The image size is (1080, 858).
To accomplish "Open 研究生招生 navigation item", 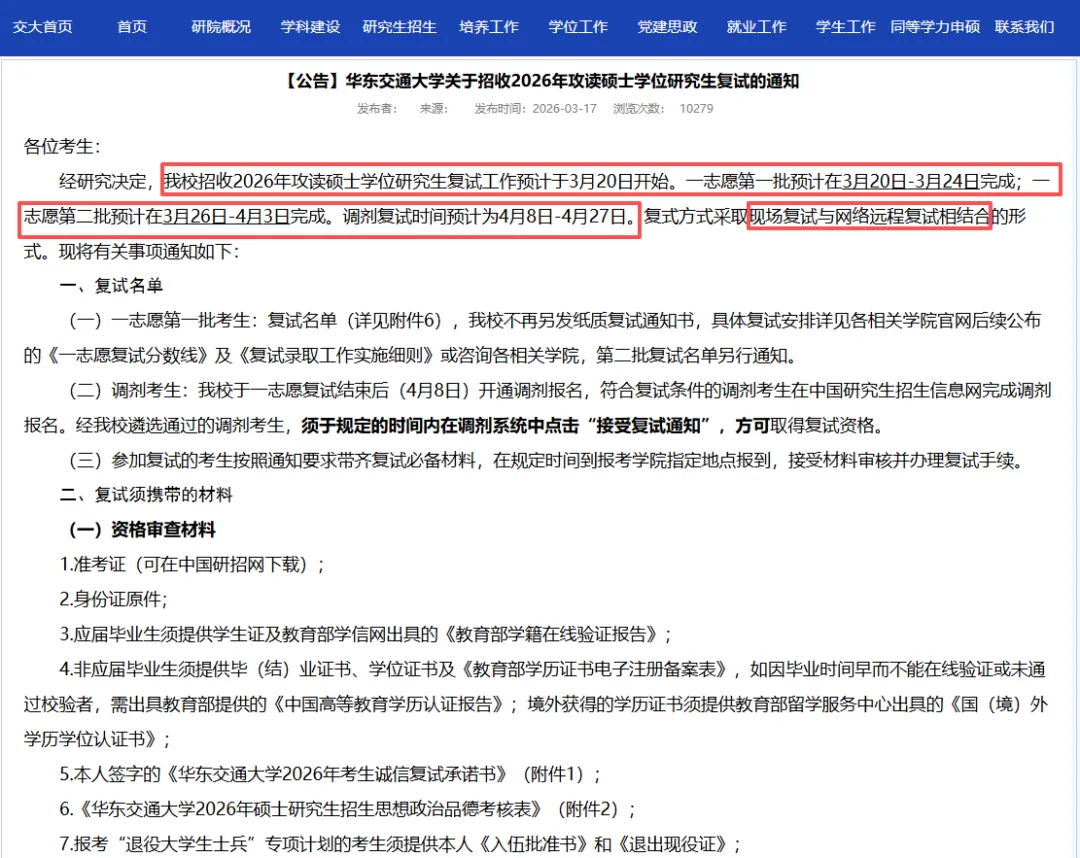I will pos(399,27).
